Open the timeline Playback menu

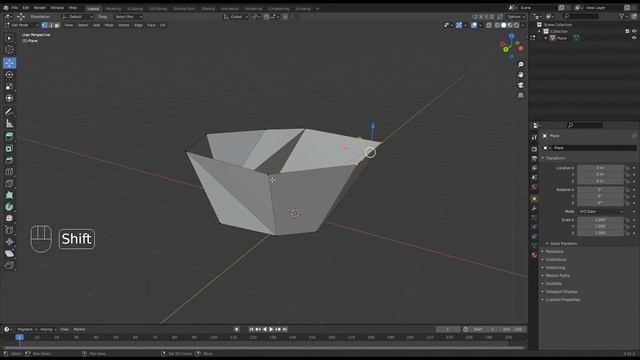(x=27, y=329)
